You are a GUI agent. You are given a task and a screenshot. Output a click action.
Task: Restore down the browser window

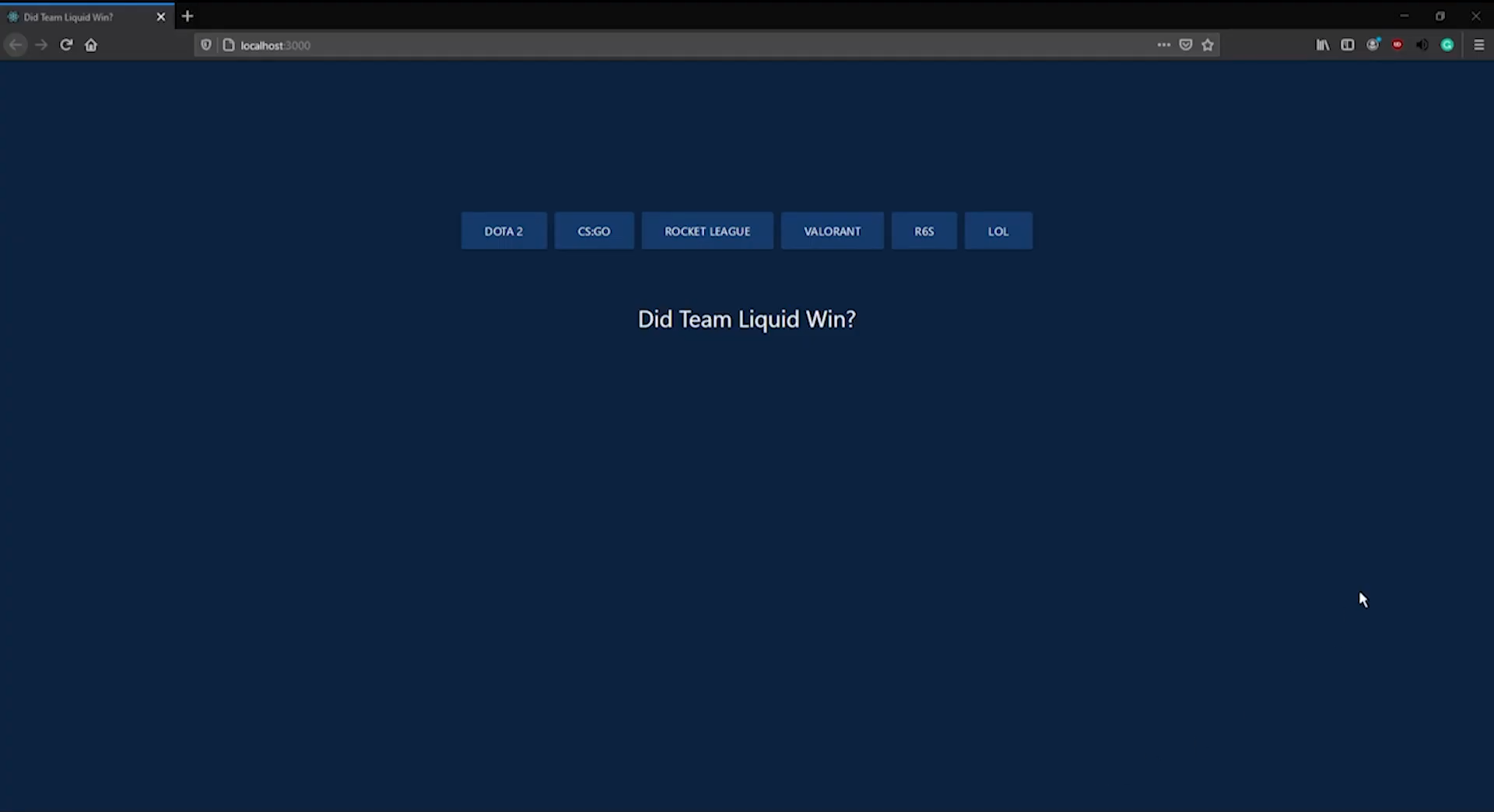click(1440, 16)
